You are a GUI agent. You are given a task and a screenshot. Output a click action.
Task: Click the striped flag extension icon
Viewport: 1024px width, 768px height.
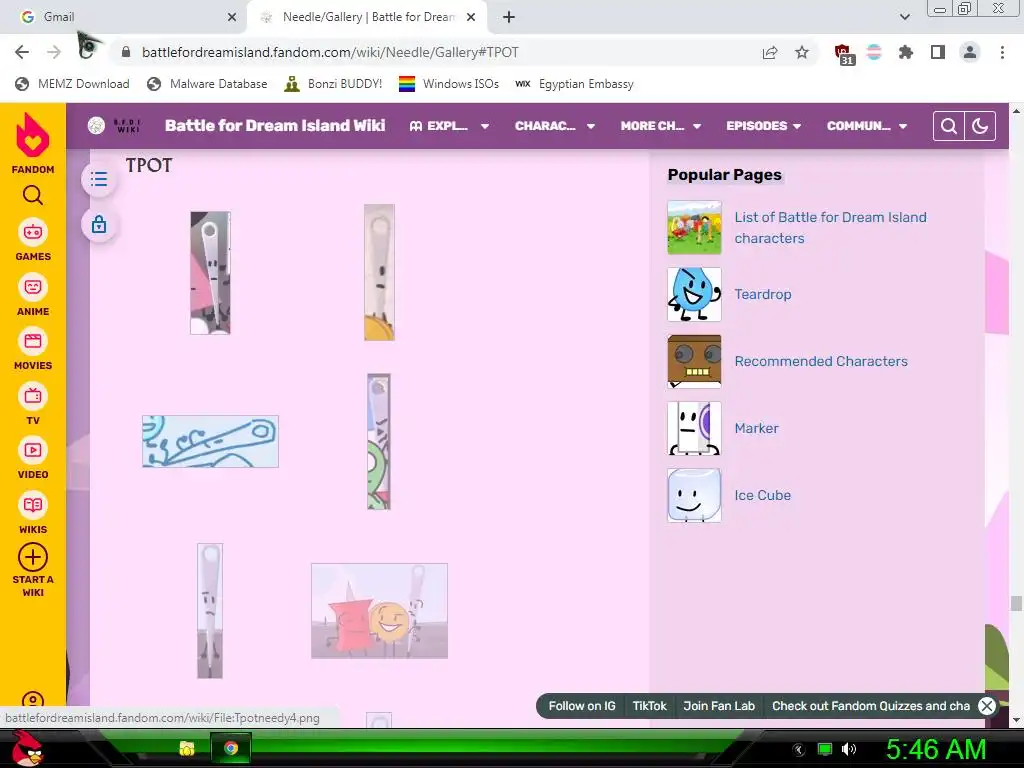(x=874, y=52)
